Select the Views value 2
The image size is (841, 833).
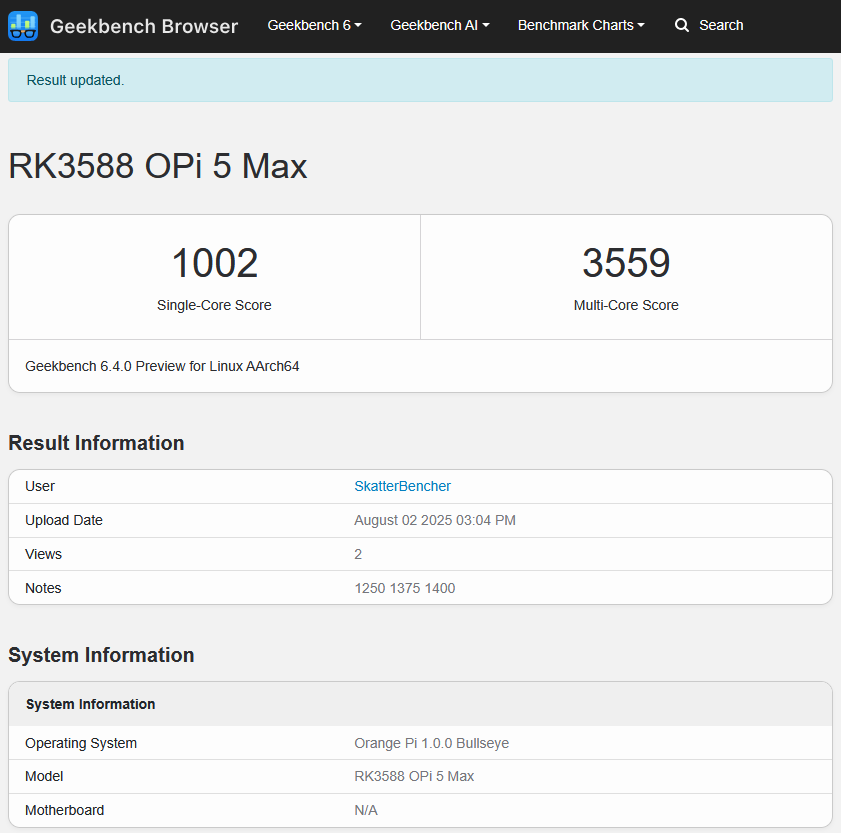tap(358, 554)
